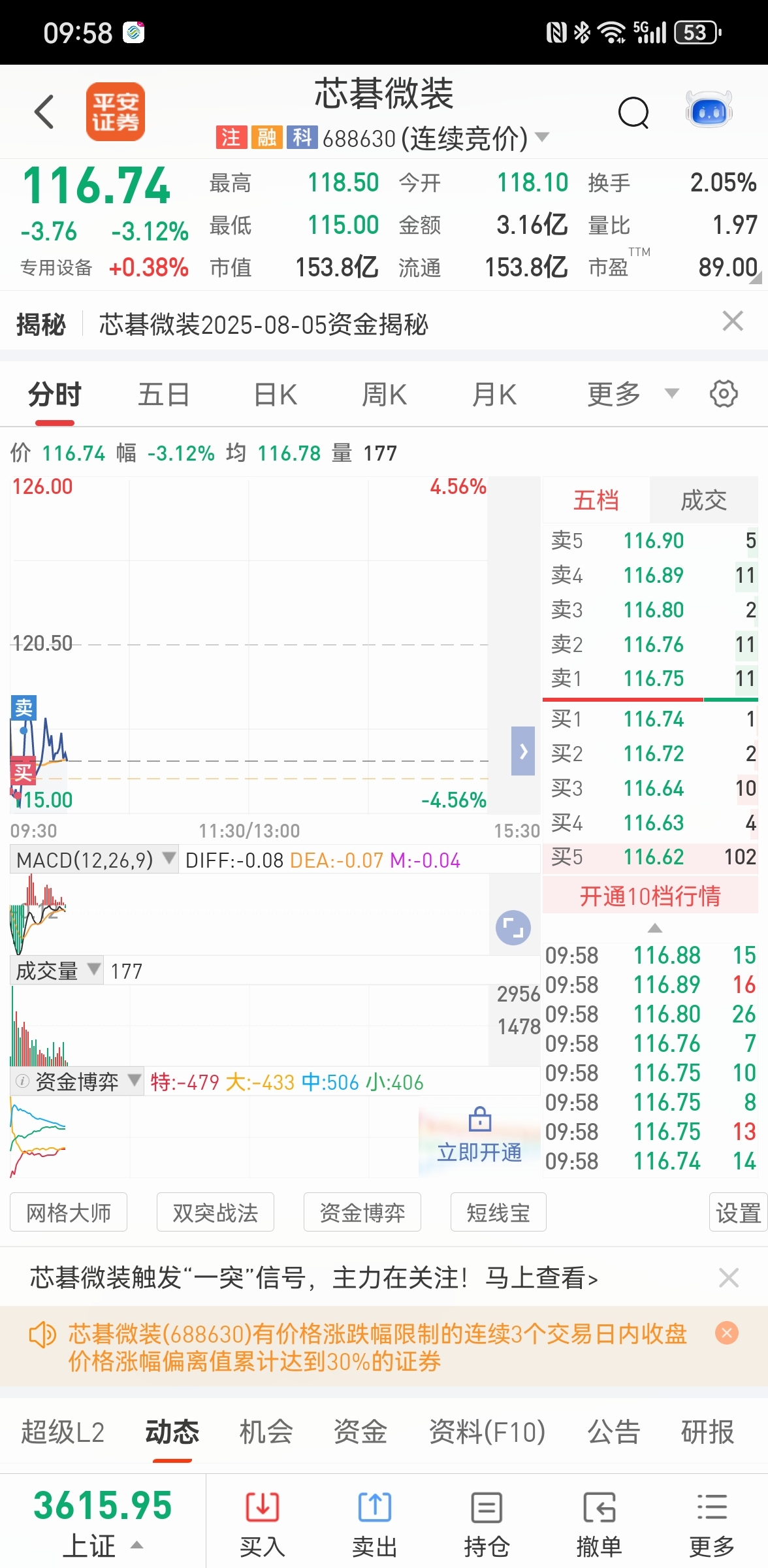Tap the fullscreen chart icon
This screenshot has width=768, height=1568.
point(513,928)
